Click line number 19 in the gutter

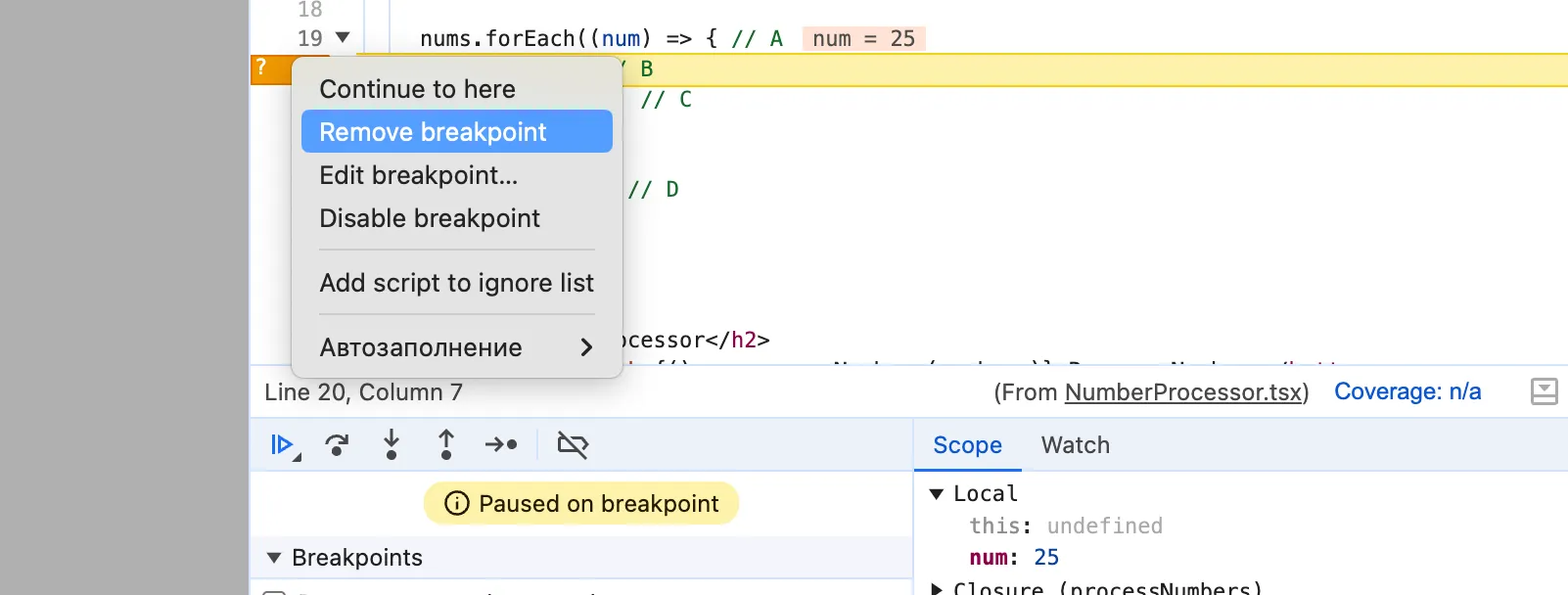pyautogui.click(x=310, y=38)
